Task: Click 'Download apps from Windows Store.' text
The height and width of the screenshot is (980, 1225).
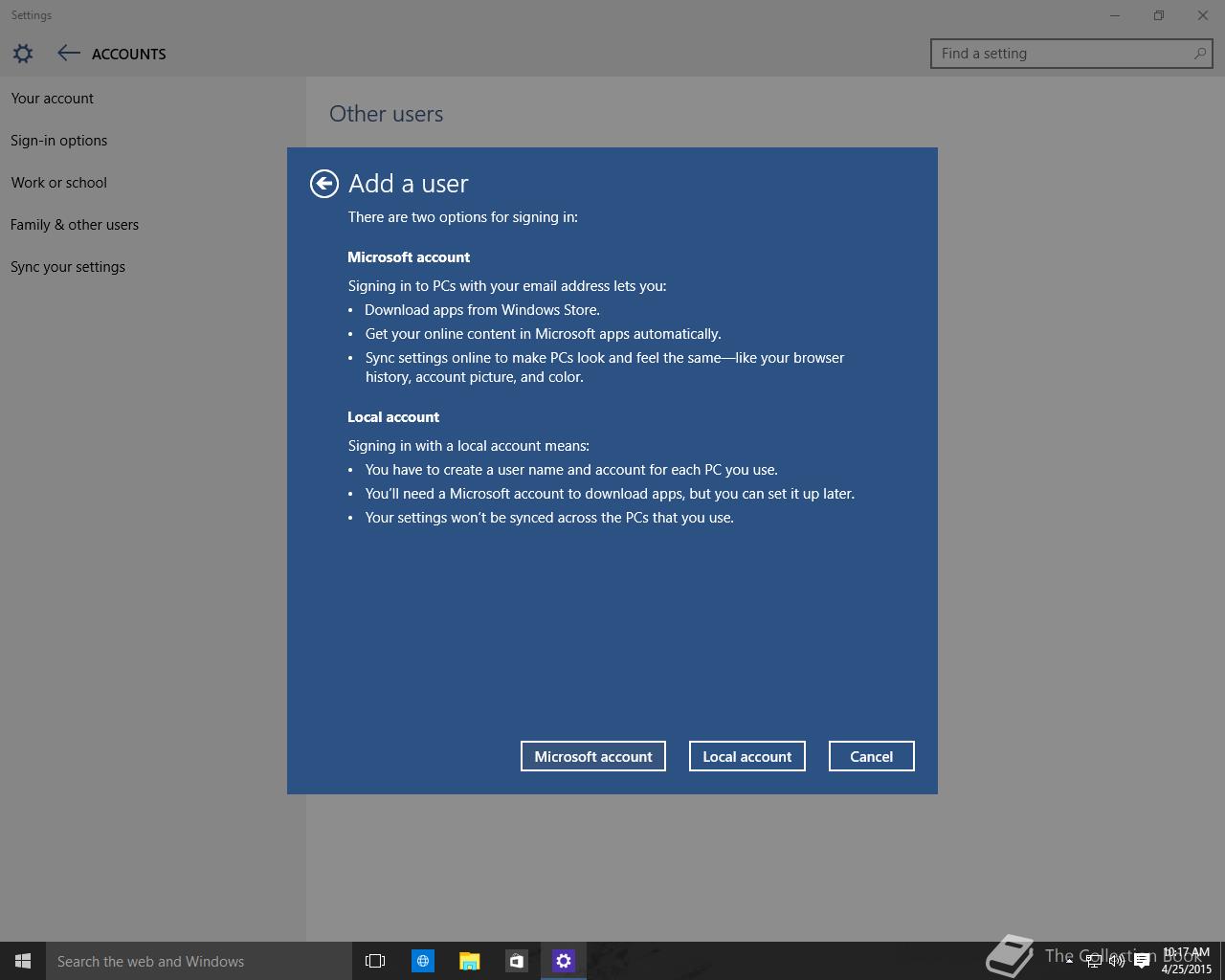Action: [x=482, y=310]
